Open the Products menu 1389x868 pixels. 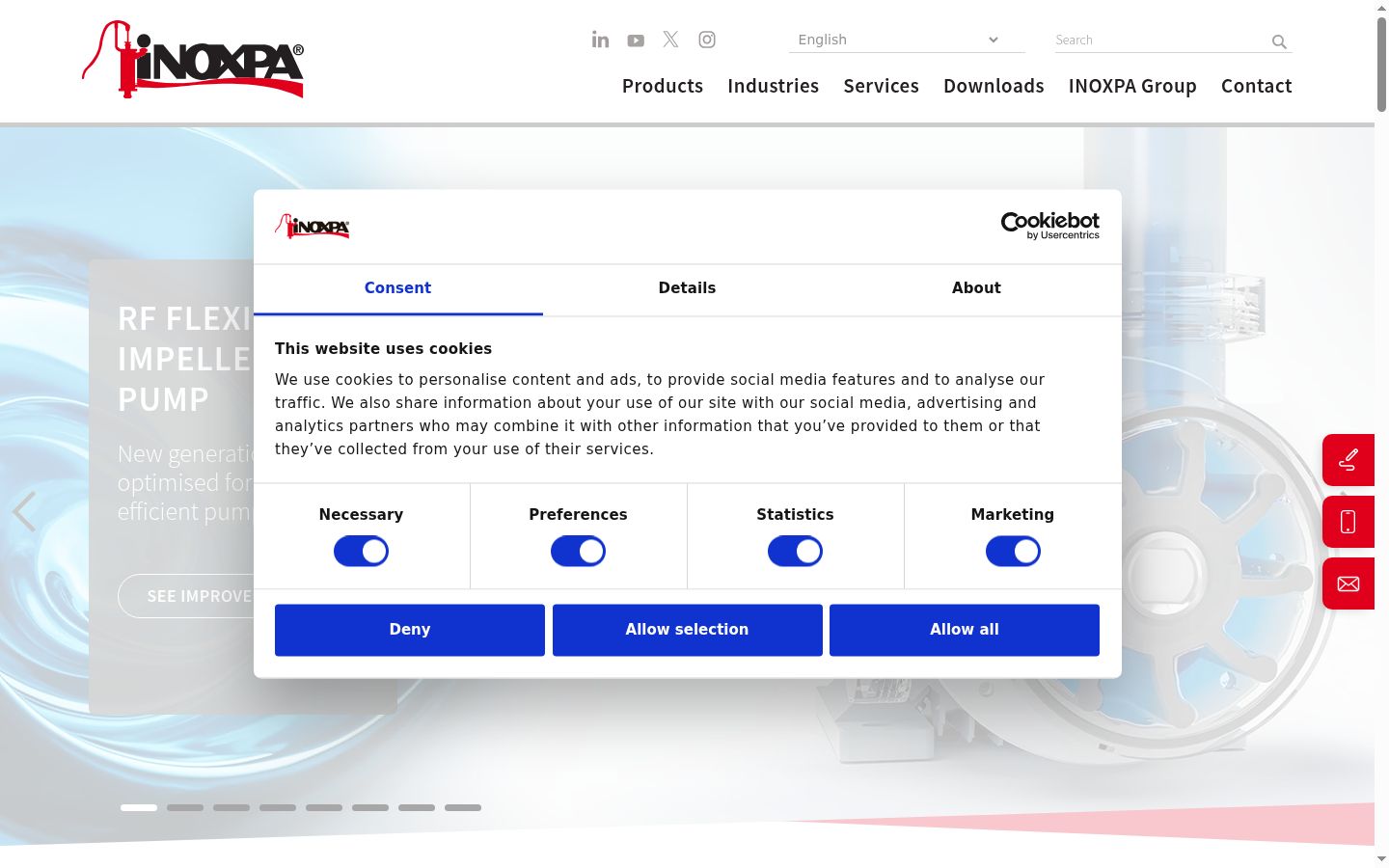663,86
